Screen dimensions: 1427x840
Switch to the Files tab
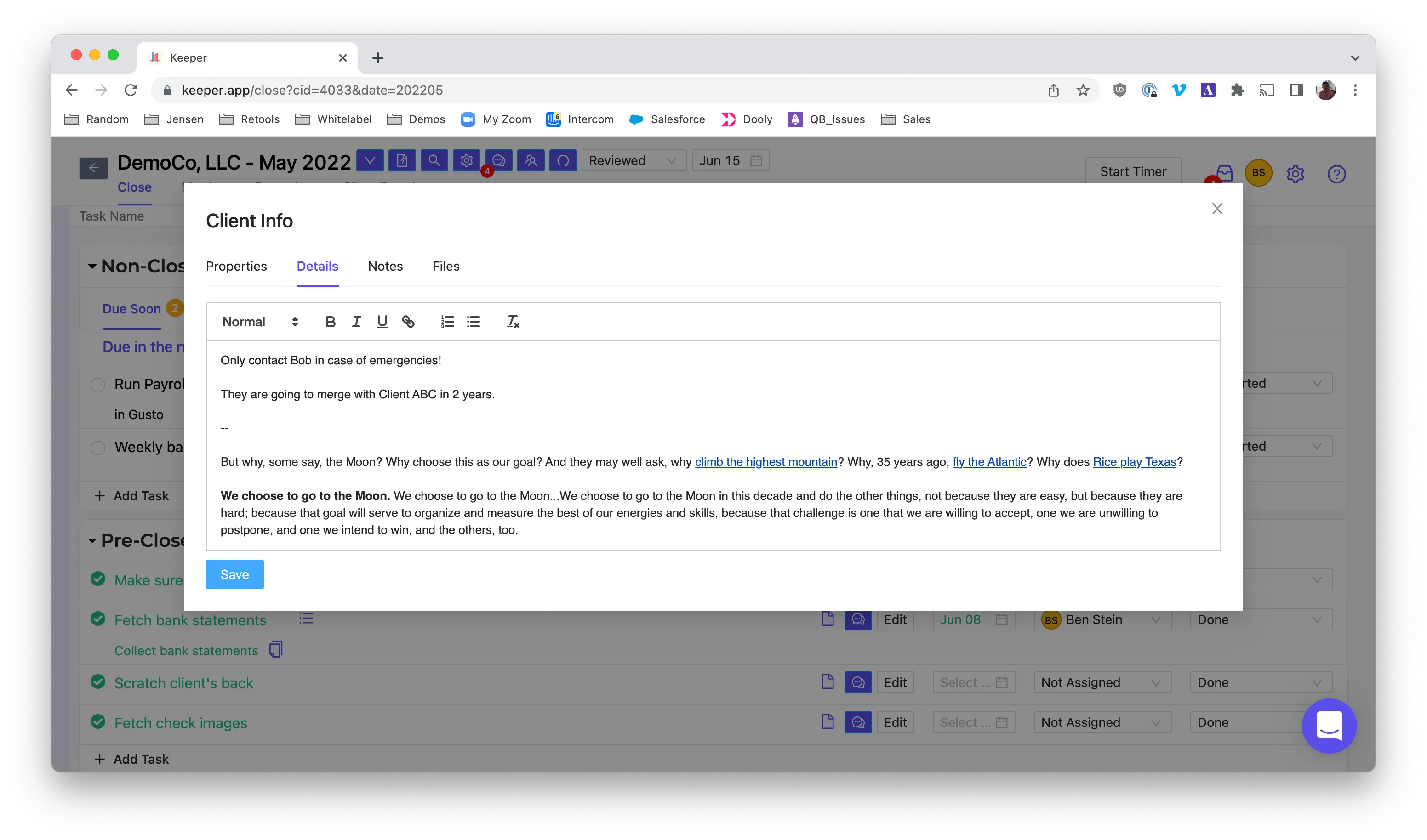tap(445, 266)
